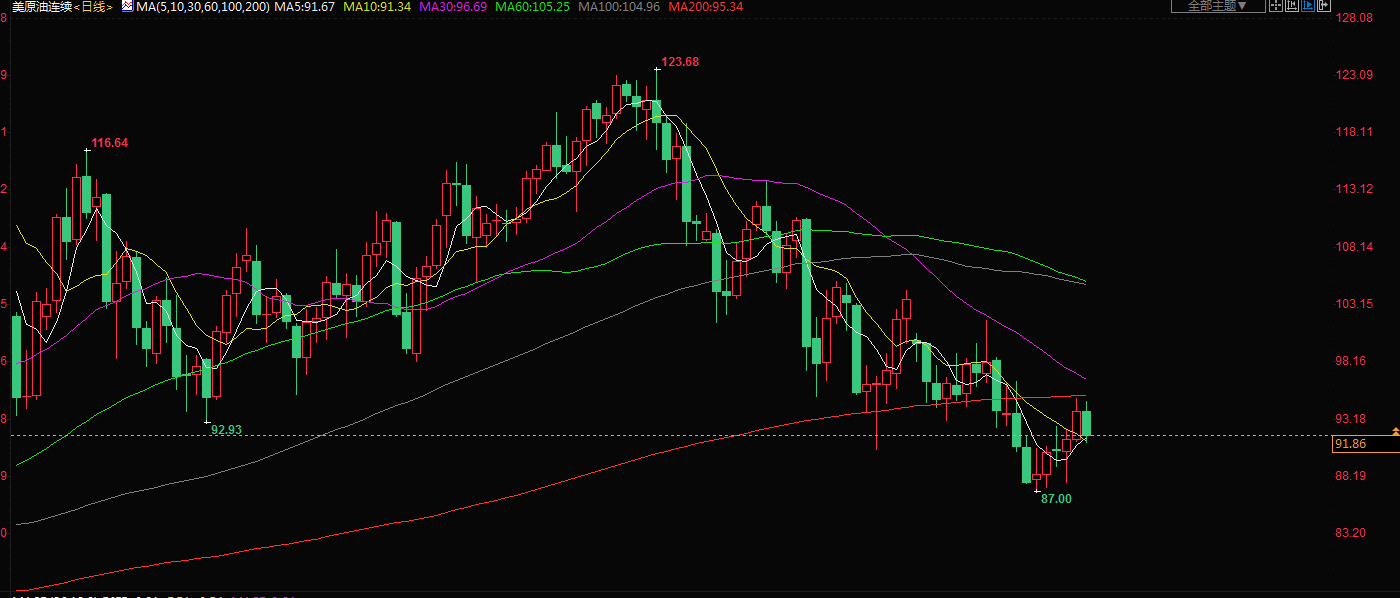Click the 116.64 high price label
The width and height of the screenshot is (1400, 598).
109,143
